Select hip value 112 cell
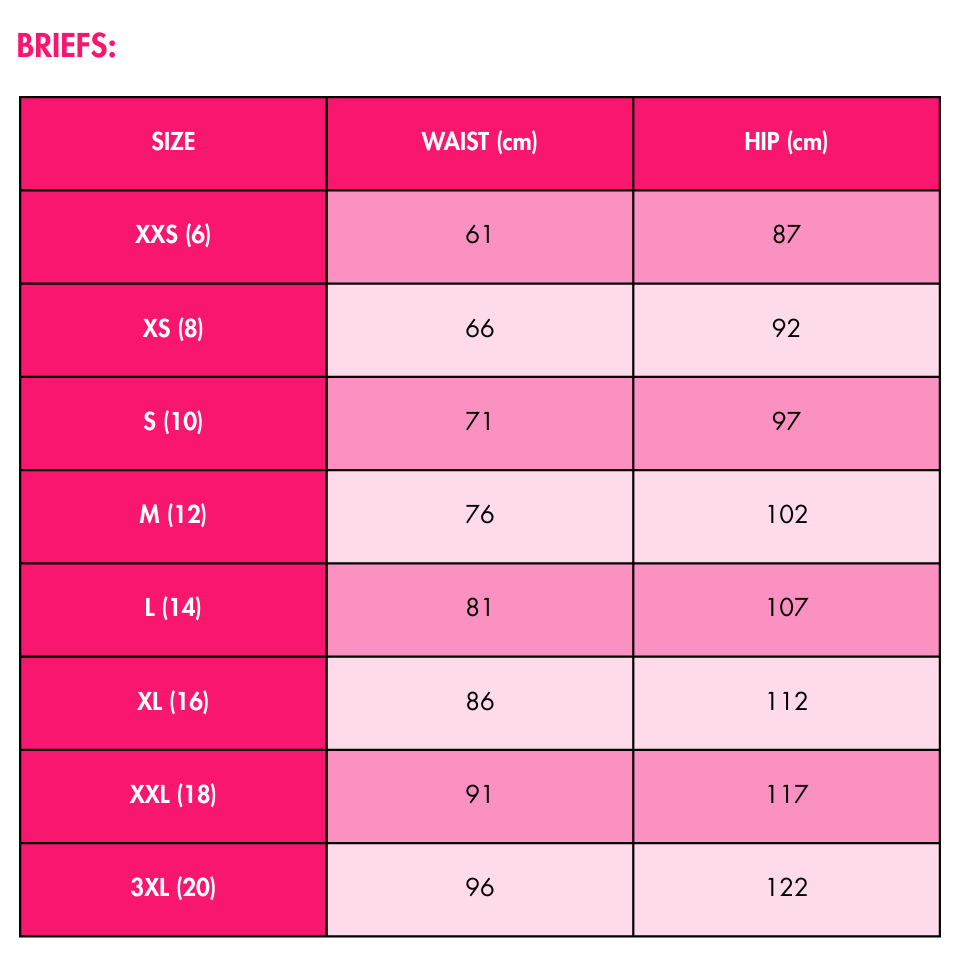The height and width of the screenshot is (960, 960). [x=786, y=701]
